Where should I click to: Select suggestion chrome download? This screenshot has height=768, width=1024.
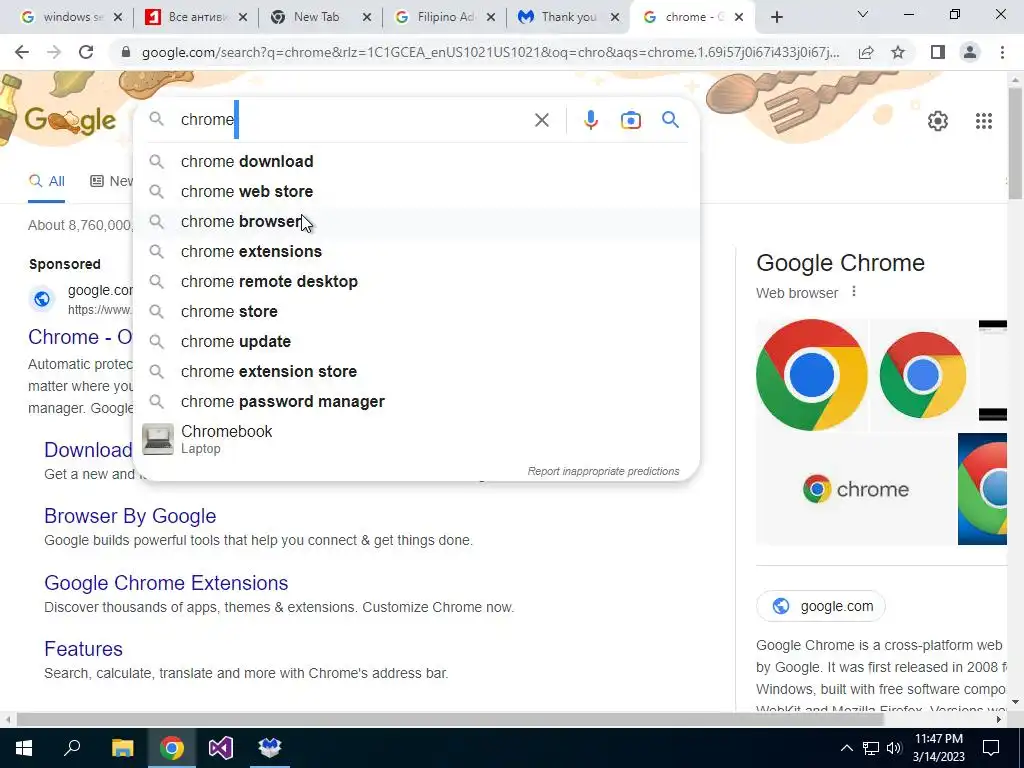pos(417,161)
